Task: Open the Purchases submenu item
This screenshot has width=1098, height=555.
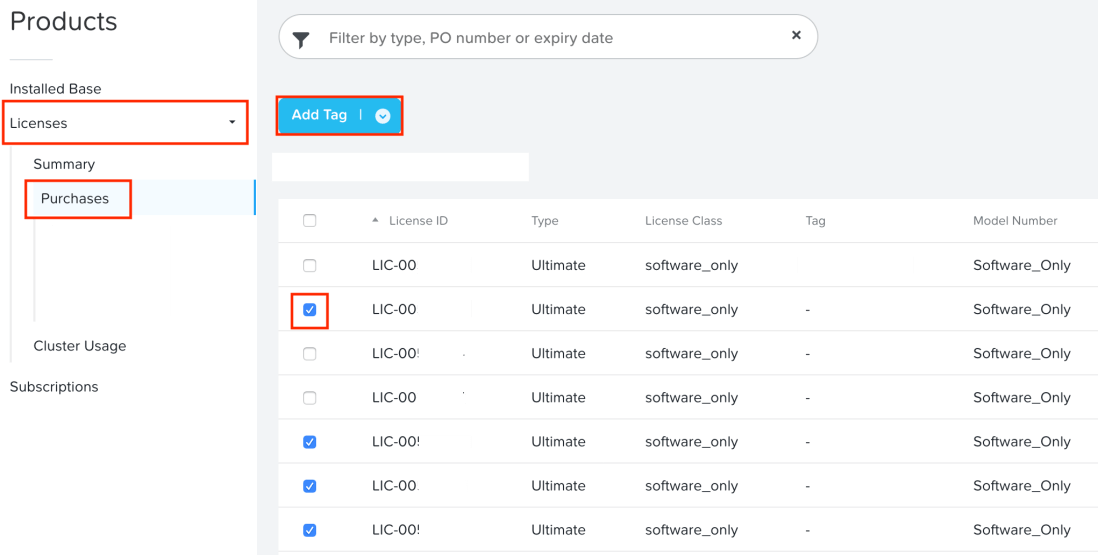Action: tap(75, 199)
